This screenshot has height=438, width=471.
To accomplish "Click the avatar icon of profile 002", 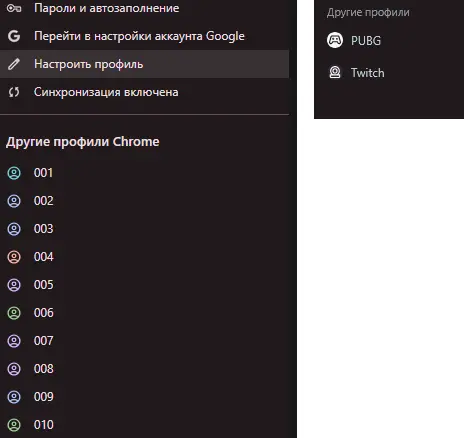I will click(x=14, y=201).
